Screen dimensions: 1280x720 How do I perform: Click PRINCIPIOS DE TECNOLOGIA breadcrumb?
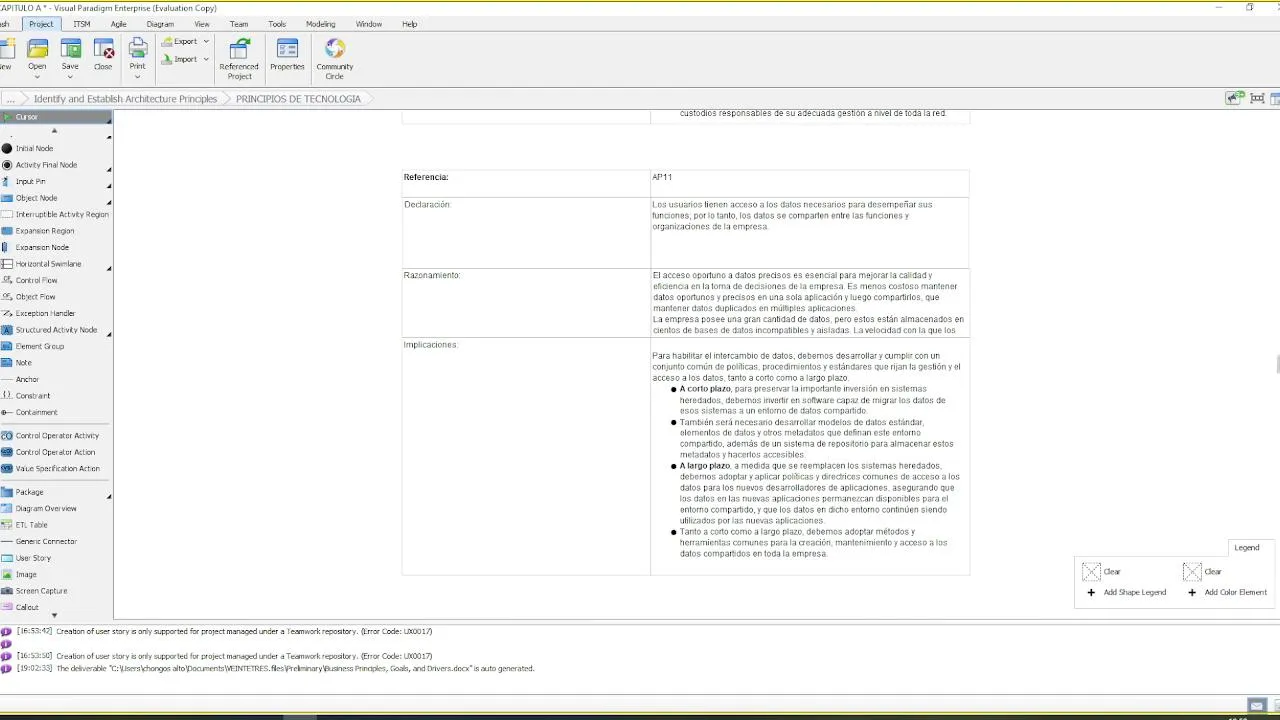[298, 99]
